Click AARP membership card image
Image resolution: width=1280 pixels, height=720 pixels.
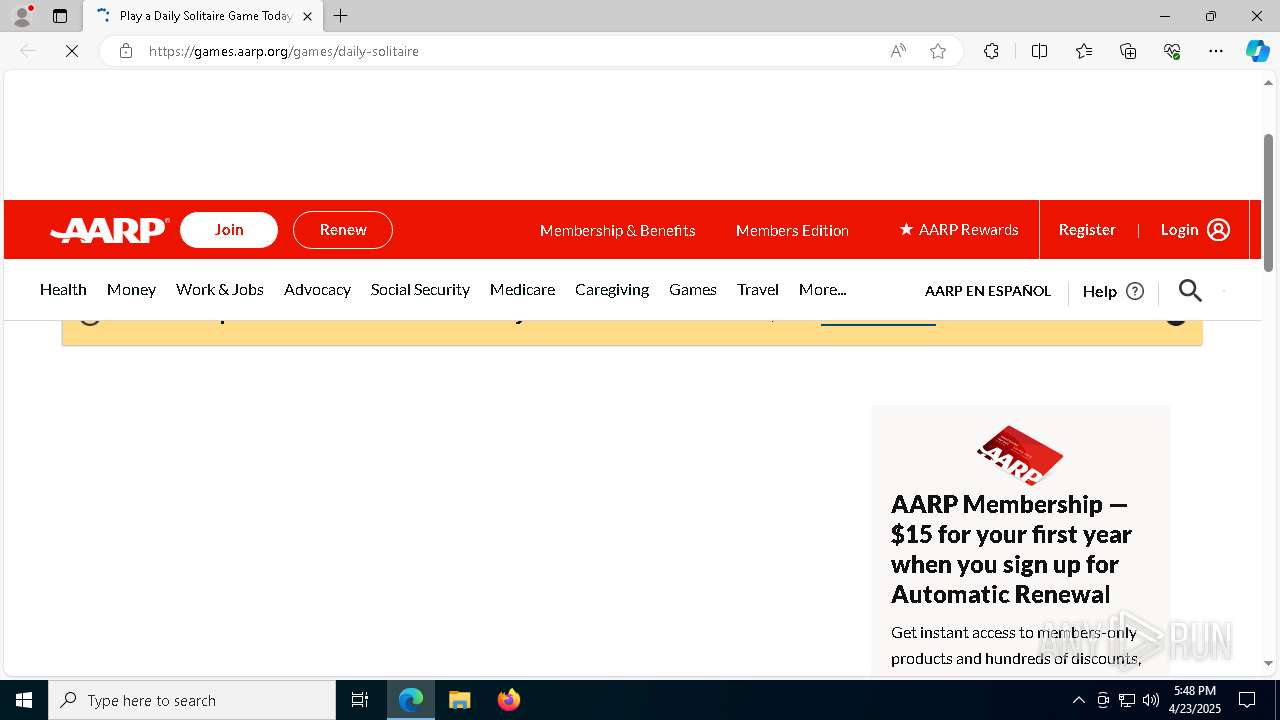click(x=1020, y=455)
